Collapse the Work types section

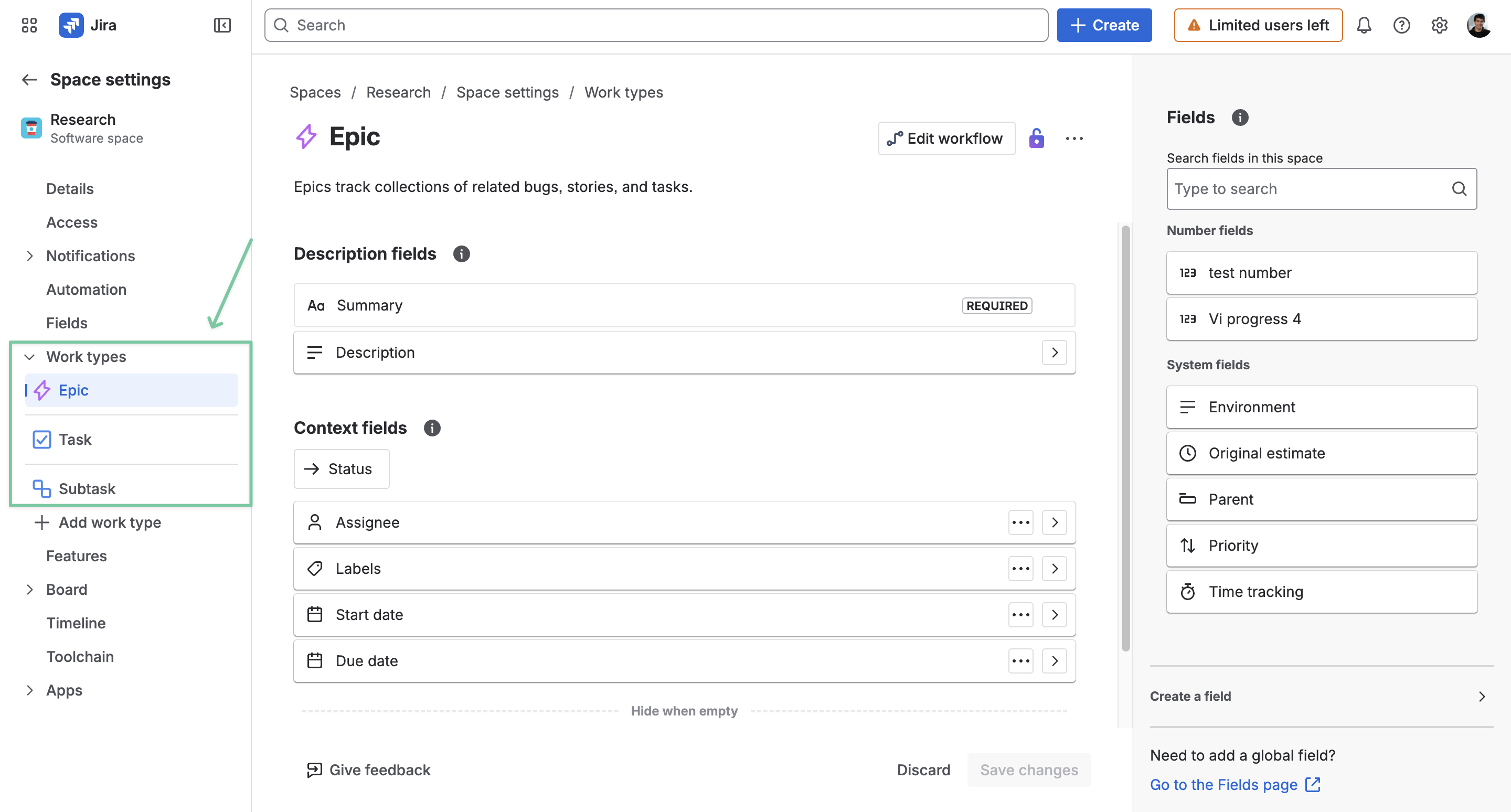coord(30,357)
